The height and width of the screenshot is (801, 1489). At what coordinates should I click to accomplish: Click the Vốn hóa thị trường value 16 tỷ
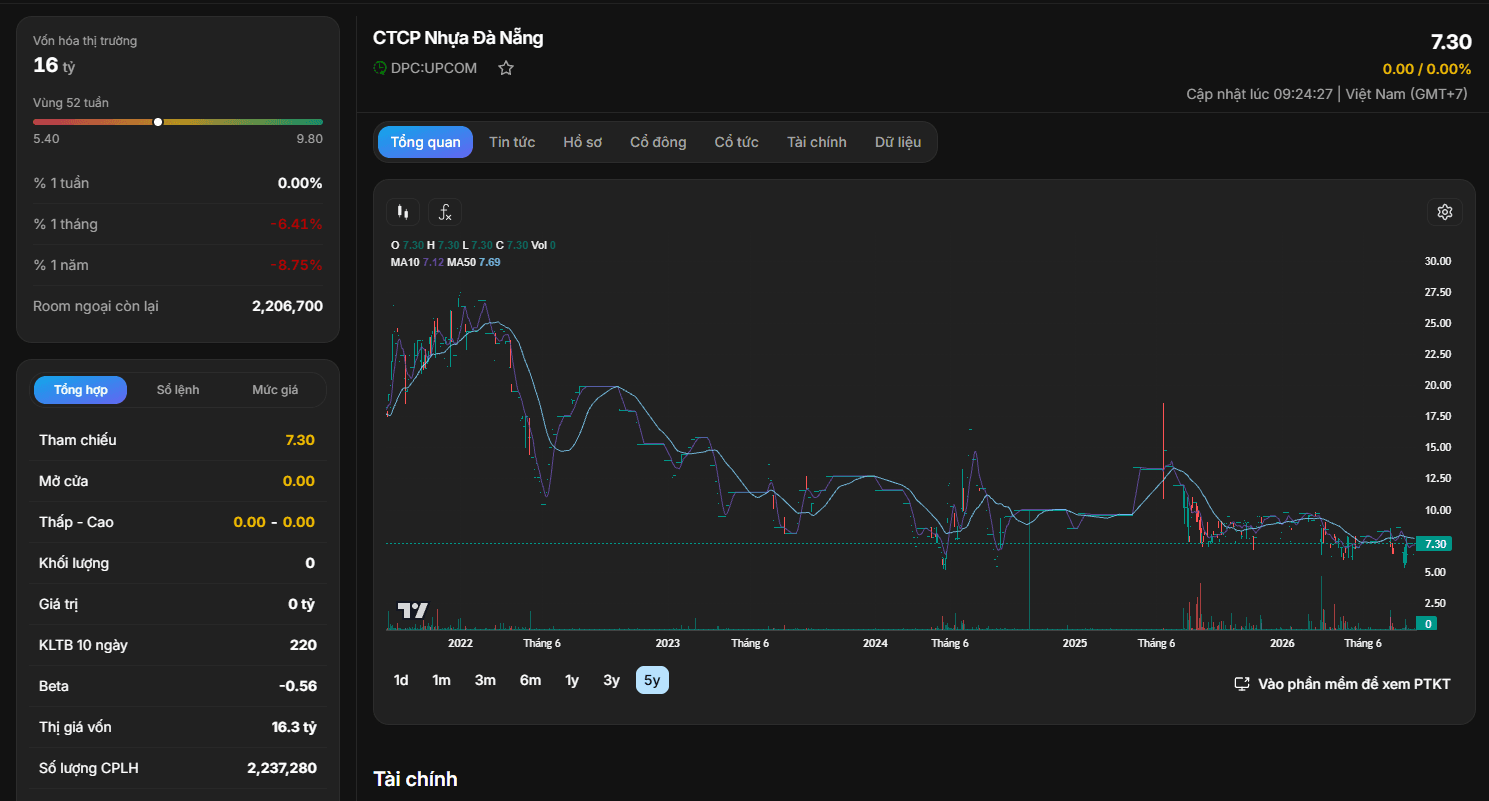point(54,66)
